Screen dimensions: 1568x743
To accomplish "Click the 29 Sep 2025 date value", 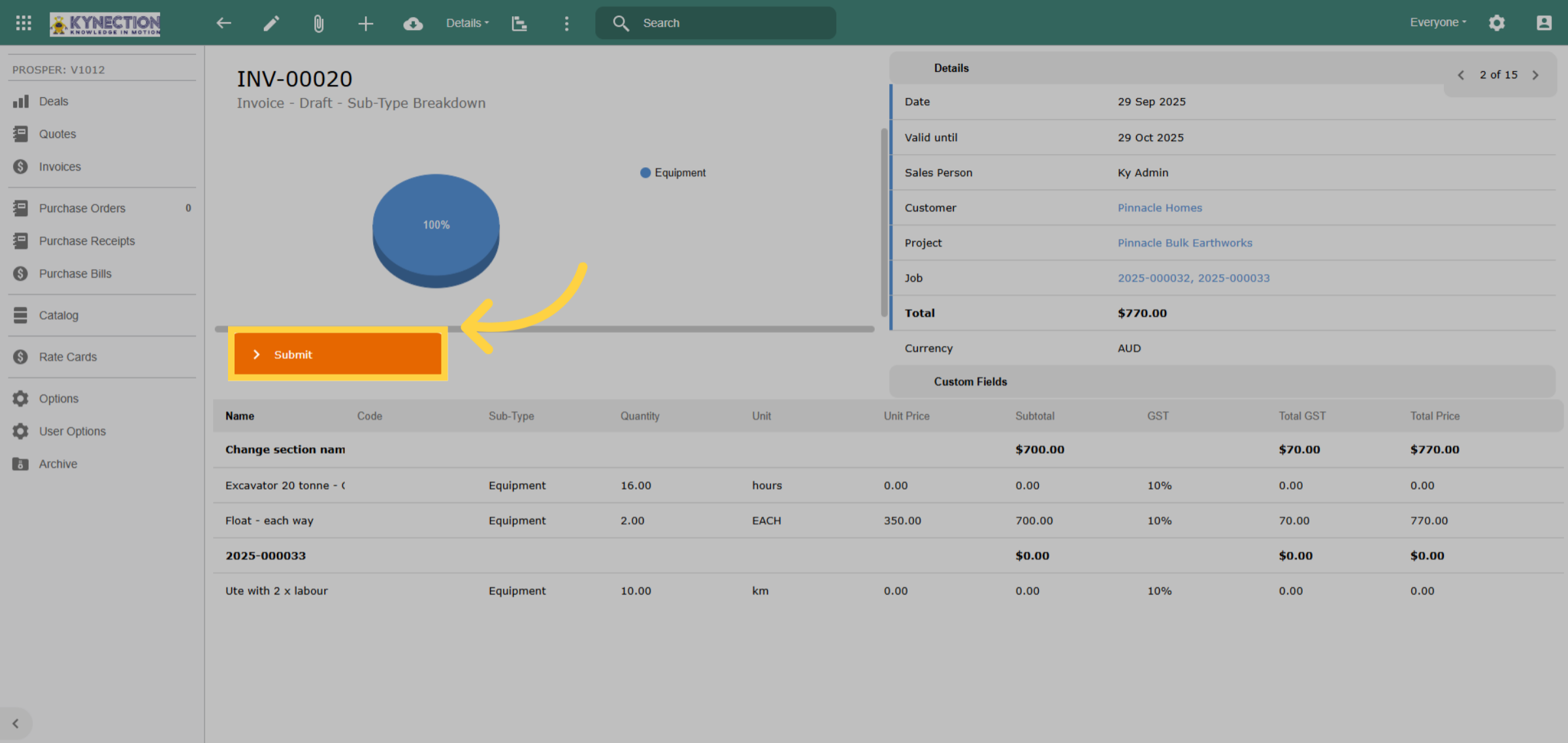I will (x=1151, y=102).
